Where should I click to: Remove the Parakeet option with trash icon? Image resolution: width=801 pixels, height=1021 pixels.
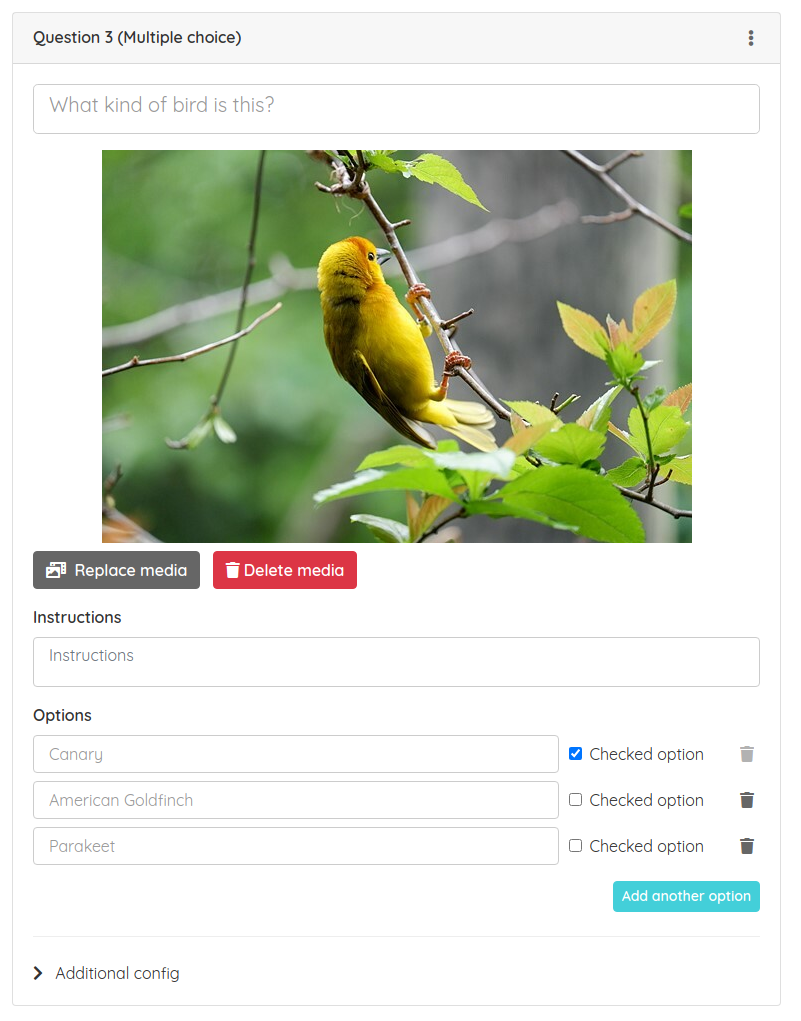pyautogui.click(x=747, y=846)
